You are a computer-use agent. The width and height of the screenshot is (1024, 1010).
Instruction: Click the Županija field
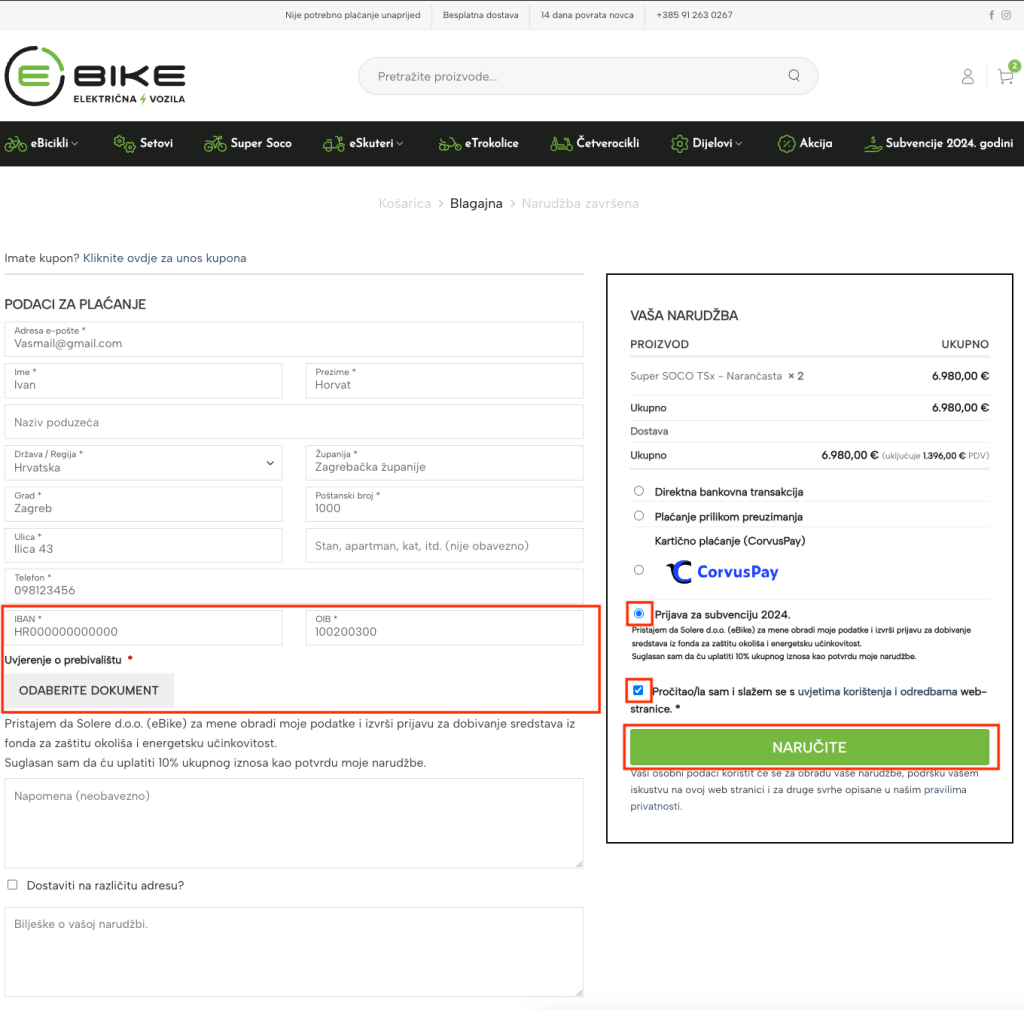[x=444, y=463]
